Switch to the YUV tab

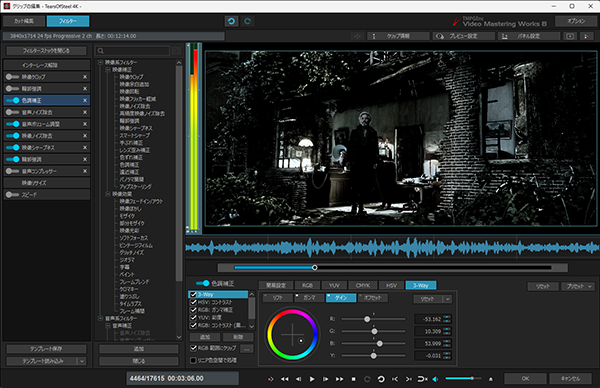click(x=334, y=285)
